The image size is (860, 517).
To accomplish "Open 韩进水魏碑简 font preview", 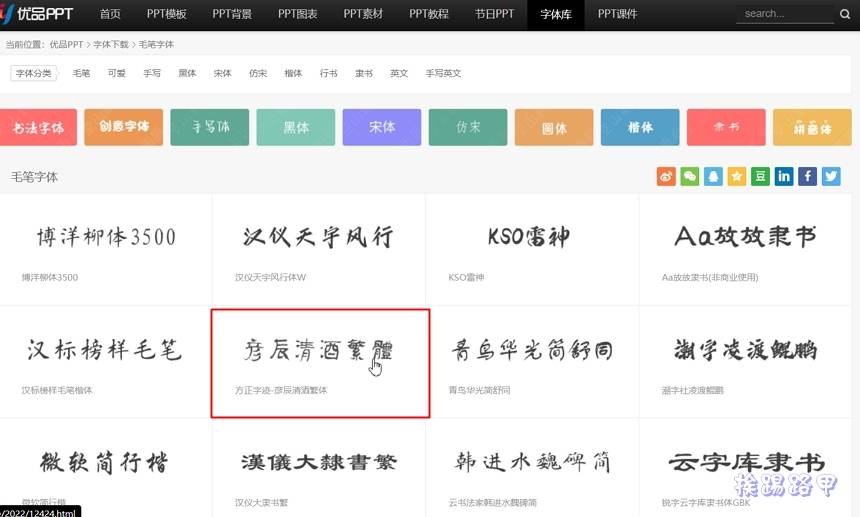I will click(532, 462).
